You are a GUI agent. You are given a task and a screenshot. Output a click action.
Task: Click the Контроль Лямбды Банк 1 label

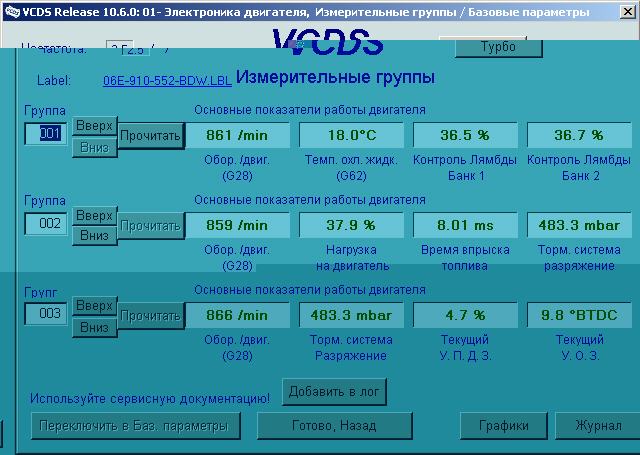click(x=465, y=168)
